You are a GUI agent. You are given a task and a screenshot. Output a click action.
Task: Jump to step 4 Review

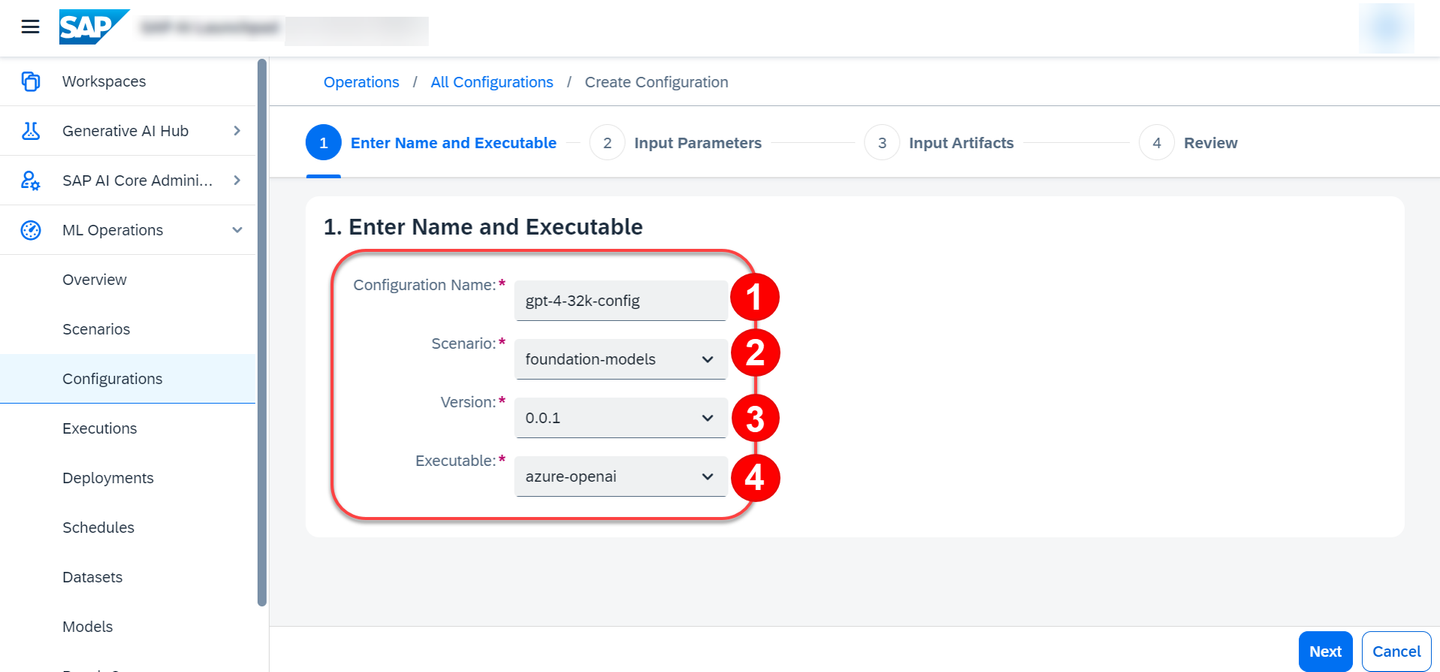[x=1189, y=143]
